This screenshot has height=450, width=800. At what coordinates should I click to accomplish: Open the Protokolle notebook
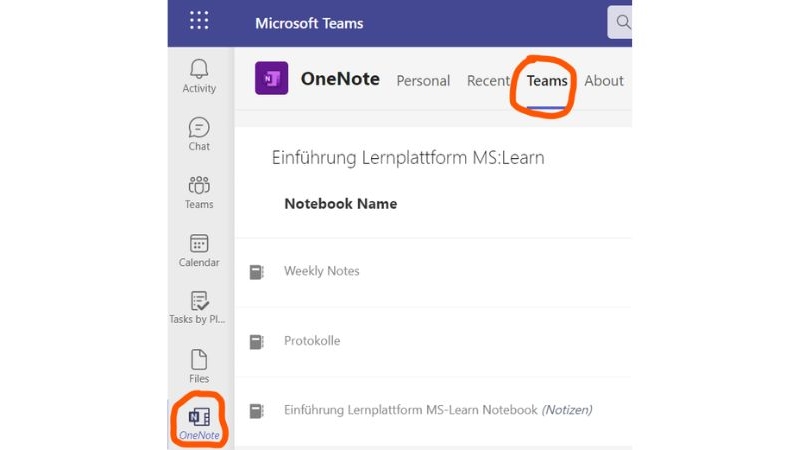pyautogui.click(x=312, y=341)
